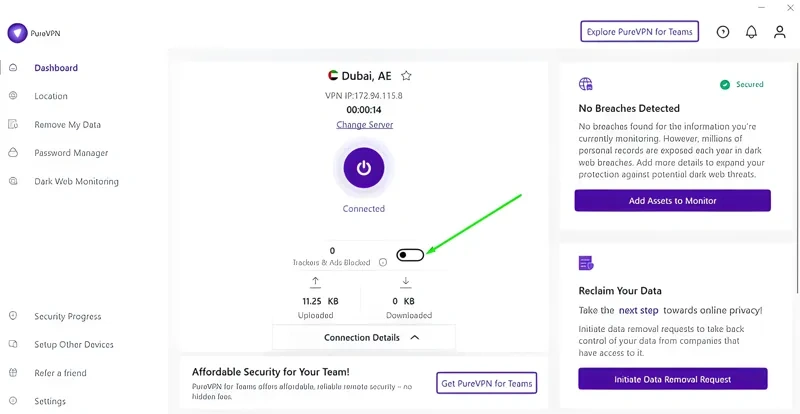The image size is (800, 414).
Task: Favorite Dubai, AE with the star icon
Action: tap(406, 75)
